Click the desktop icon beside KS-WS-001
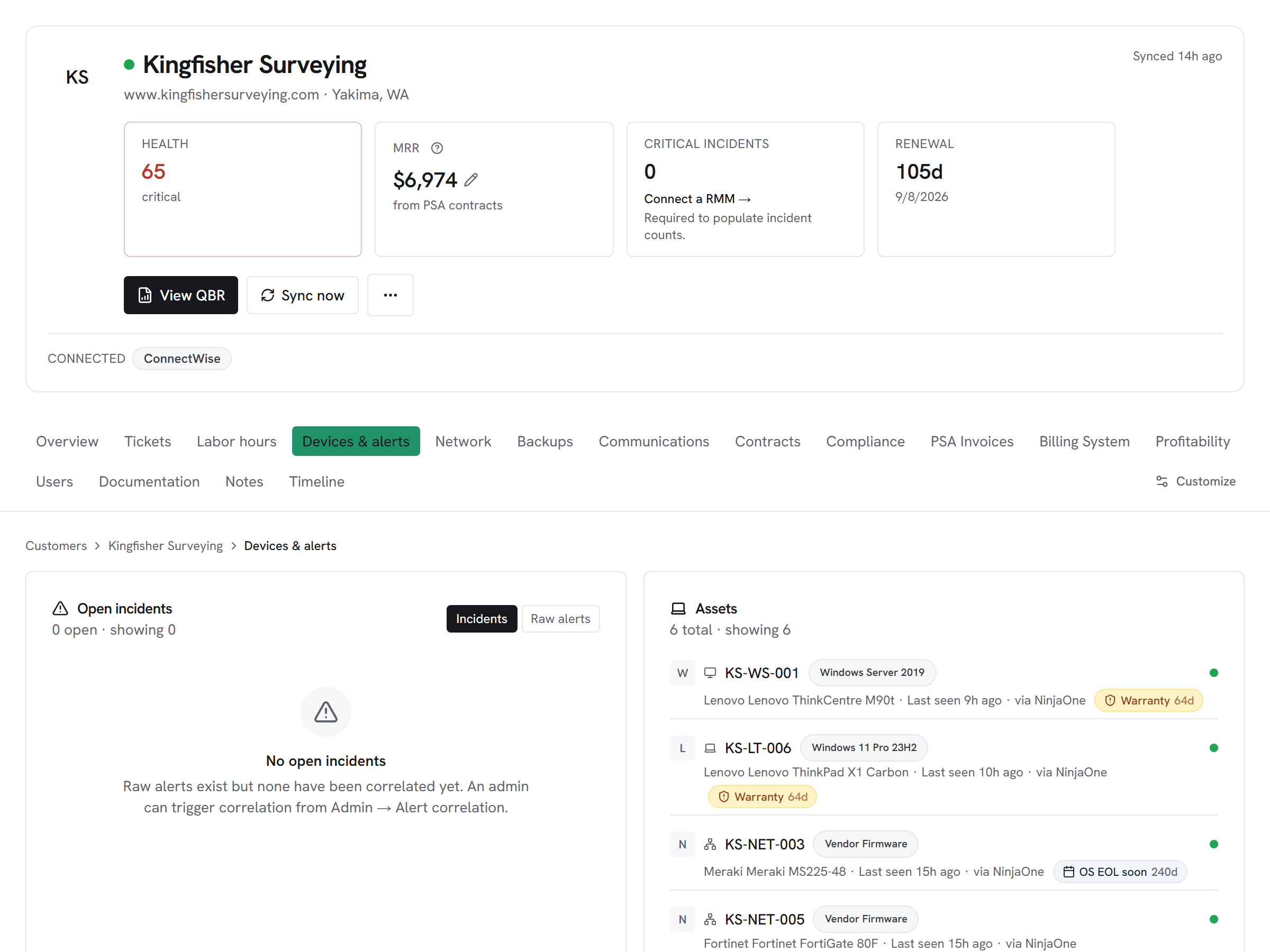Screen dimensions: 1270x952 click(710, 673)
